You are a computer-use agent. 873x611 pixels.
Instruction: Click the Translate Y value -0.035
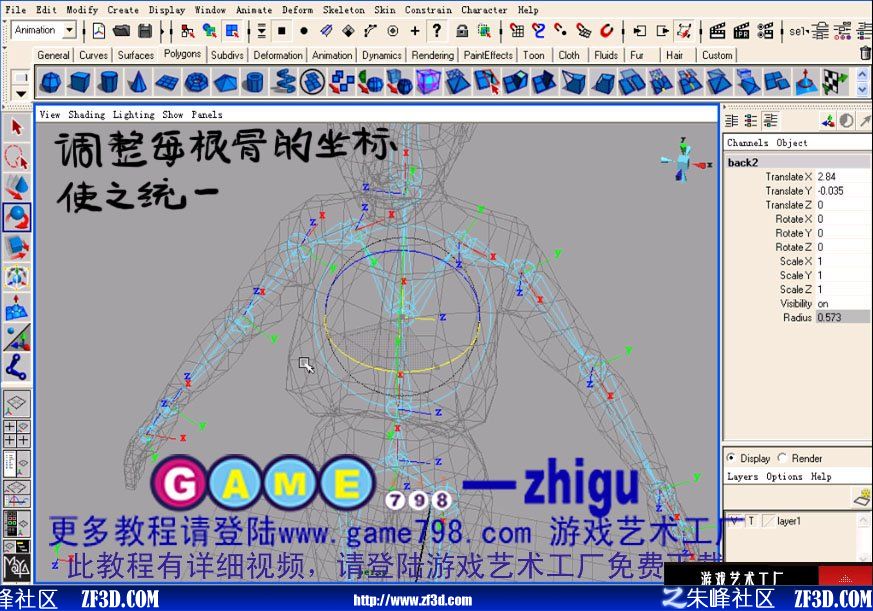[x=842, y=190]
